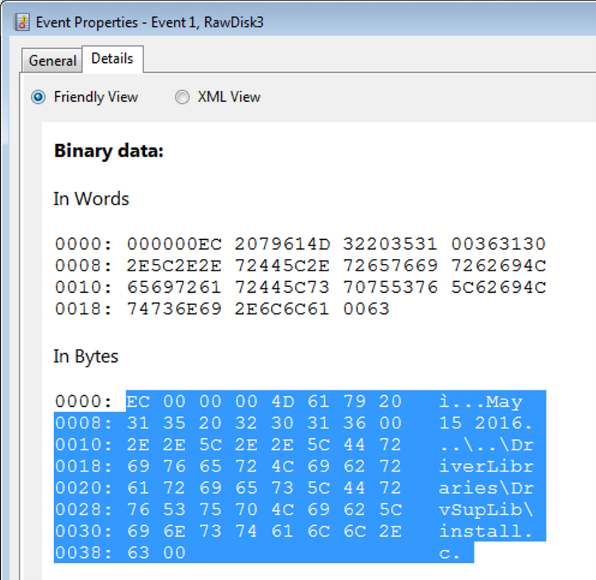596x580 pixels.
Task: Click byte EC in the highlighted bytes
Action: pyautogui.click(x=138, y=402)
